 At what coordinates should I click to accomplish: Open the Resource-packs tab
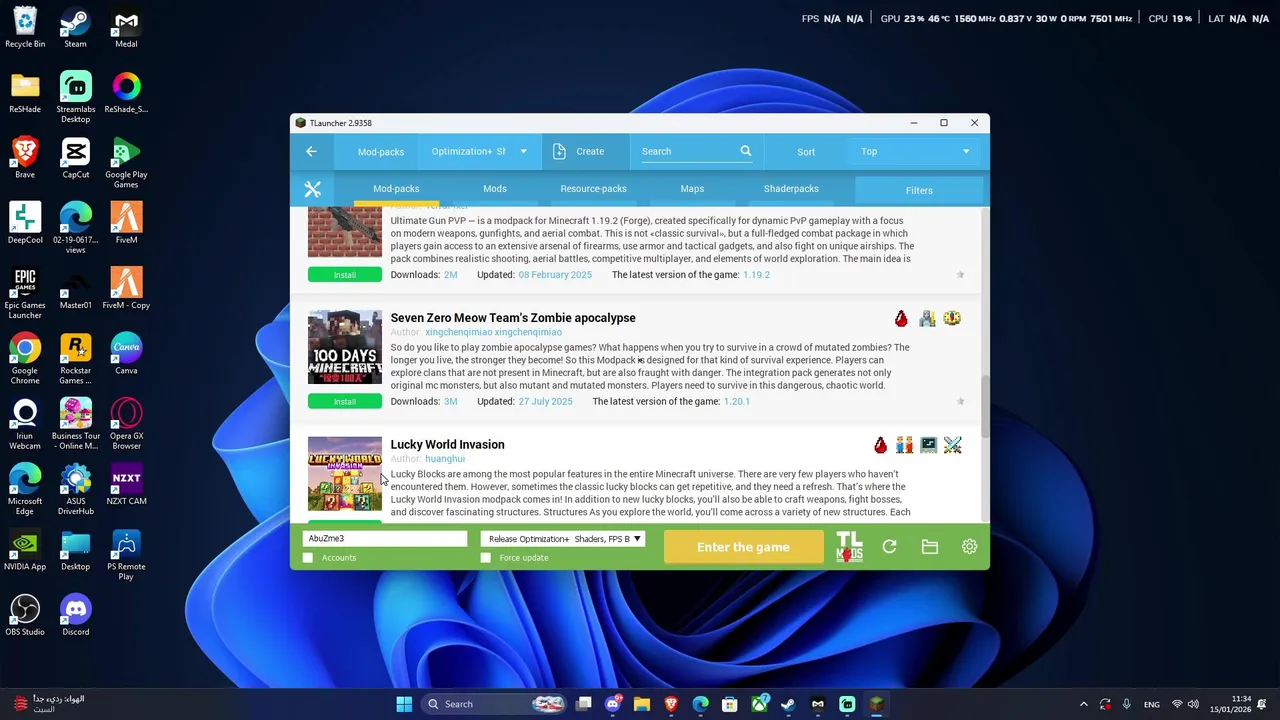[593, 189]
